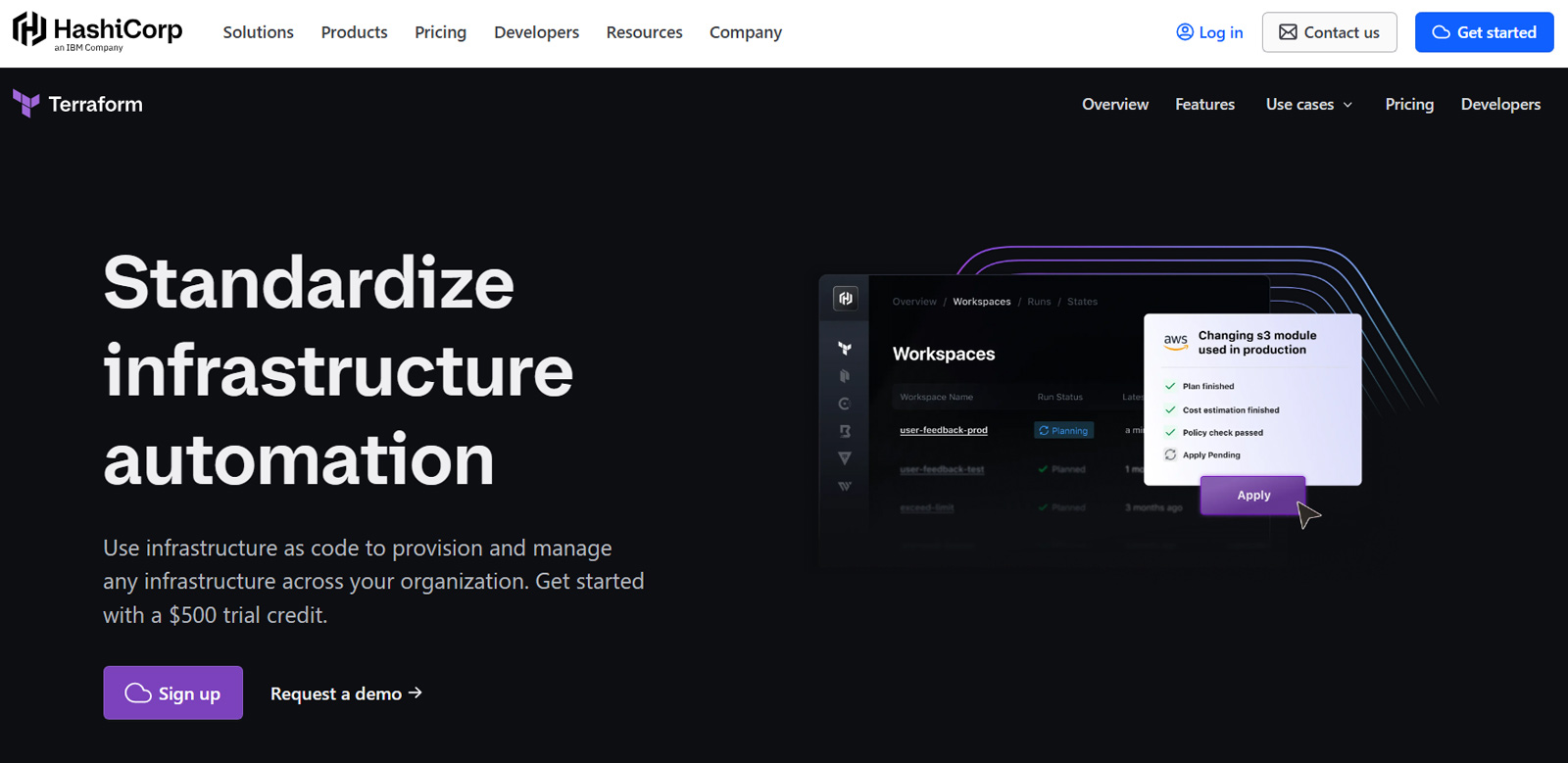The width and height of the screenshot is (1568, 763).
Task: Click the arrow icon after Request a demo
Action: pyautogui.click(x=416, y=692)
